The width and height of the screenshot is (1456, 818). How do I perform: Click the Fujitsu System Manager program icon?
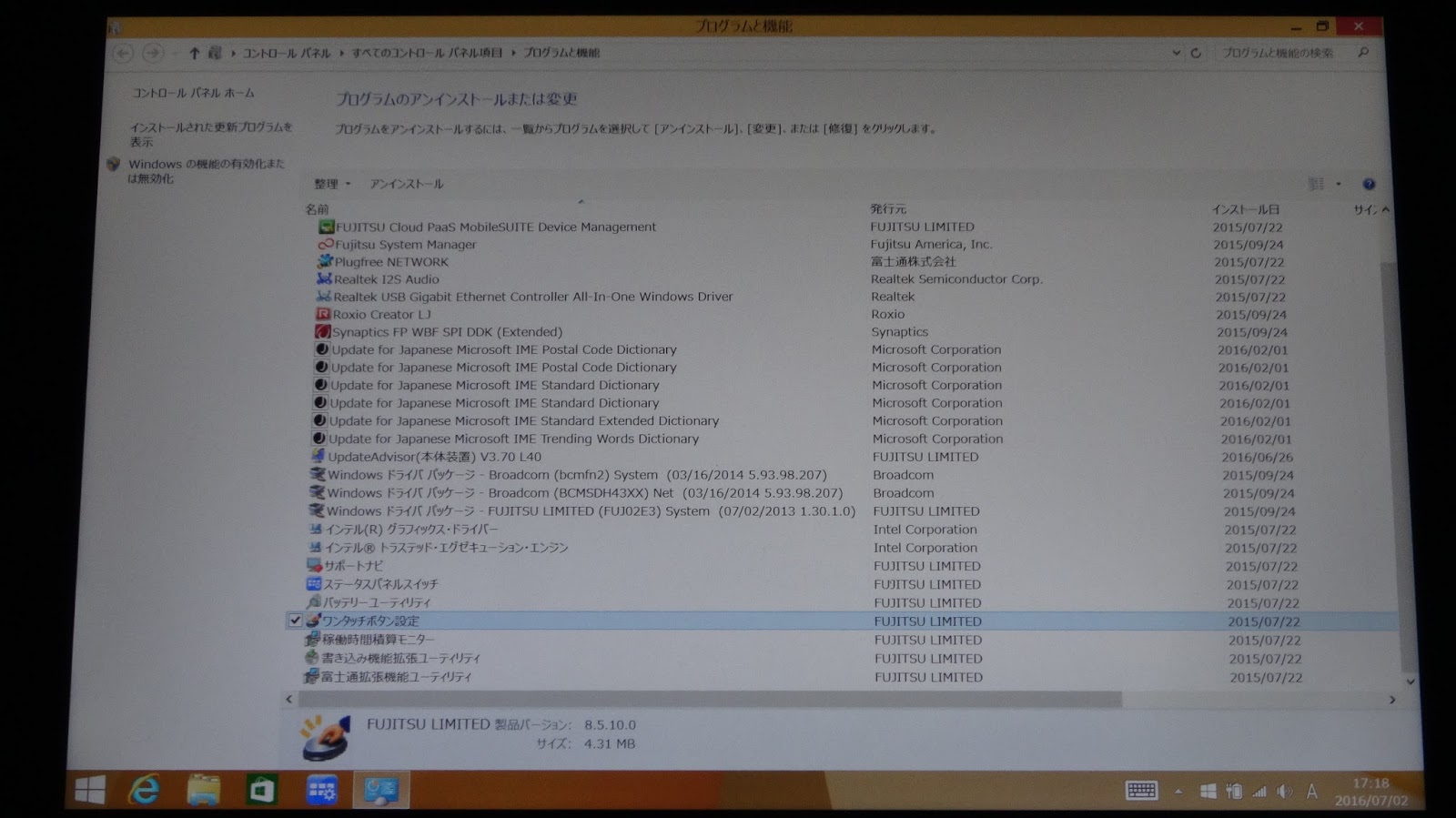coord(326,244)
